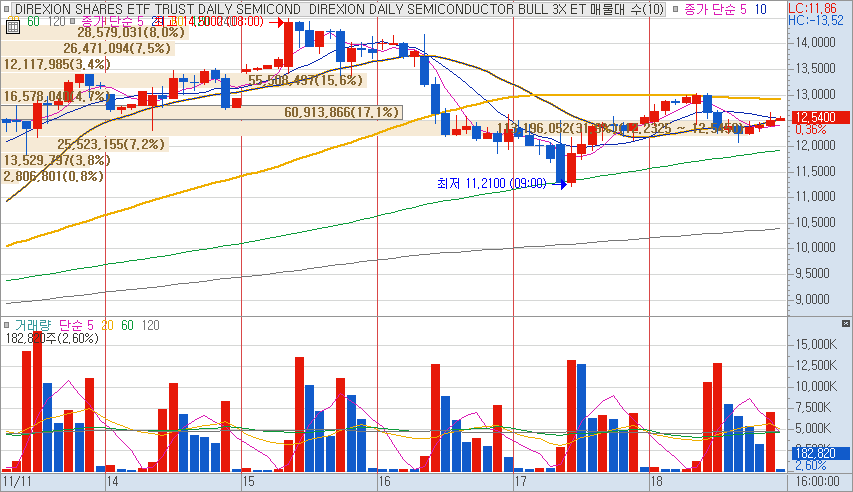Click the 13.0000 price axis label

pos(815,94)
